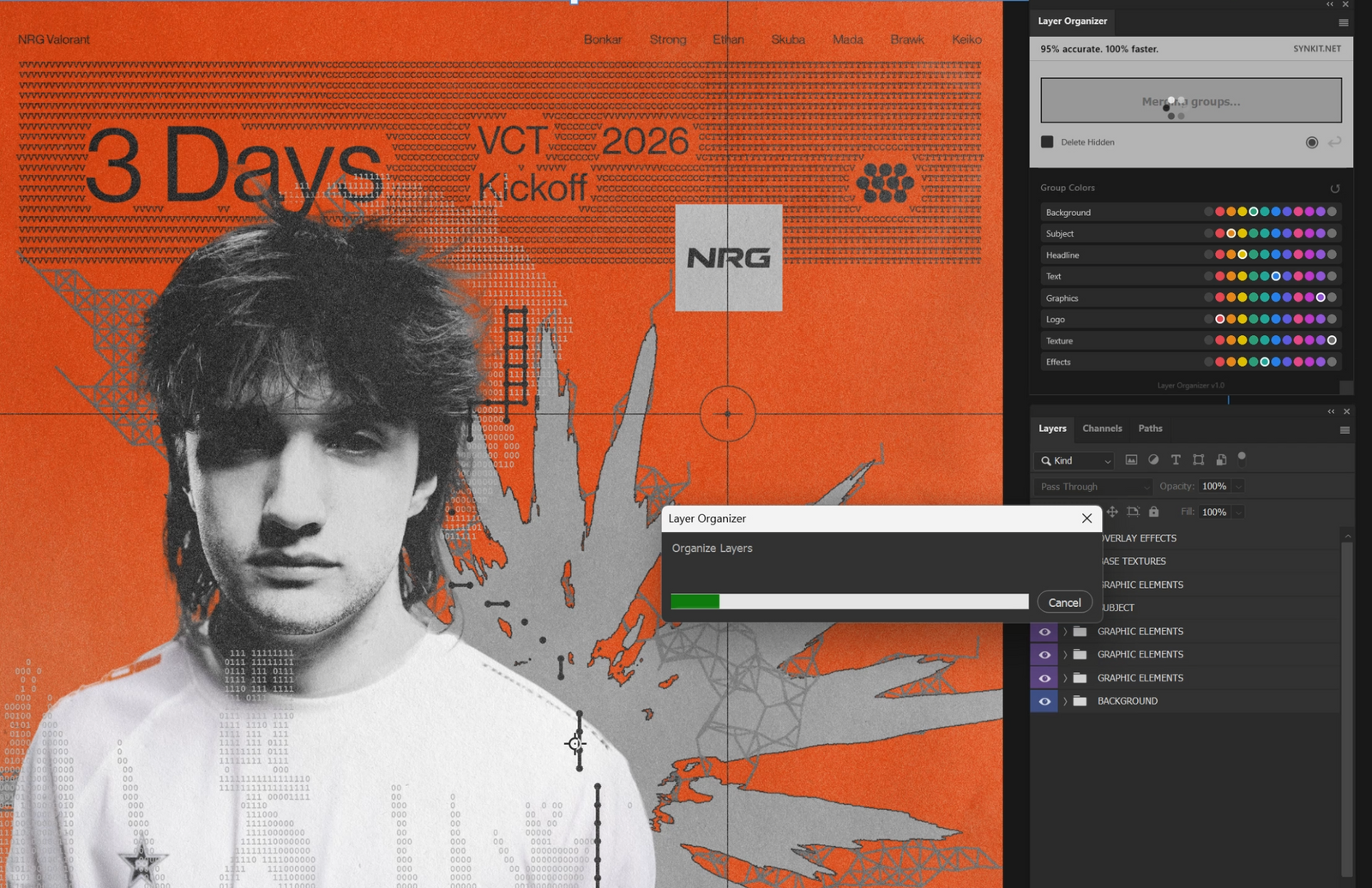Click the Graphics row label in Group Colors
This screenshot has height=888, width=1372.
[1062, 298]
